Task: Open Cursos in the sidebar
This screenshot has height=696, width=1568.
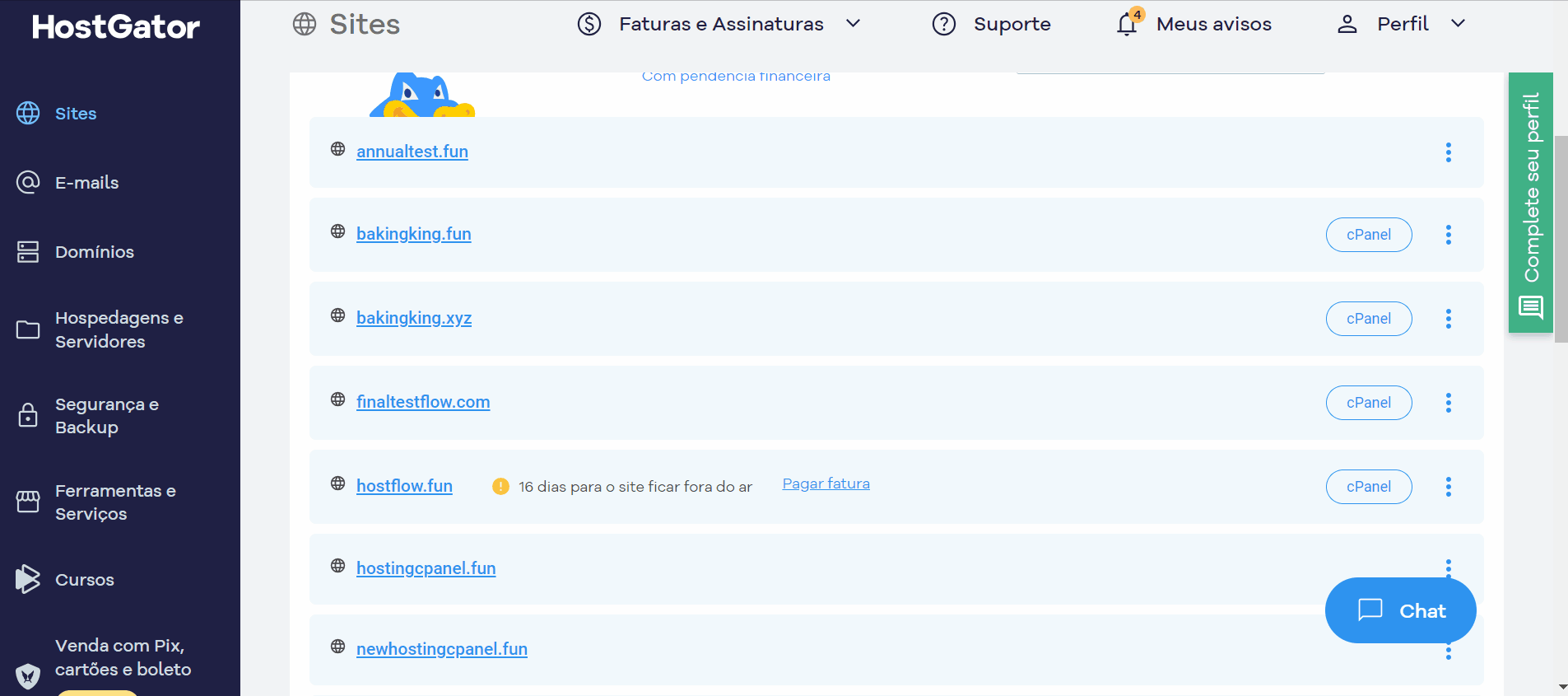Action: tap(85, 580)
